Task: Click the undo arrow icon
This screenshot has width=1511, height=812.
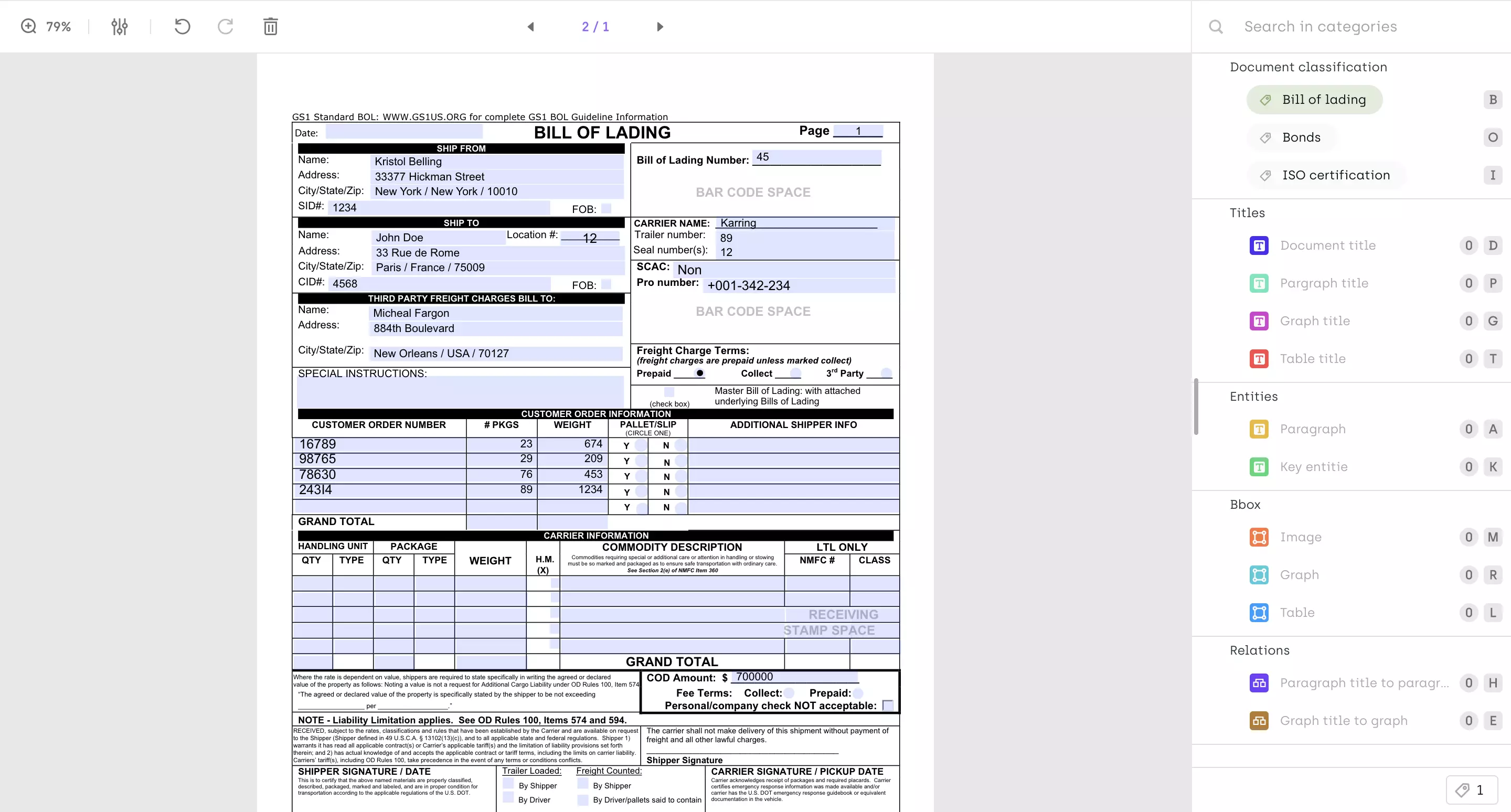Action: tap(182, 26)
